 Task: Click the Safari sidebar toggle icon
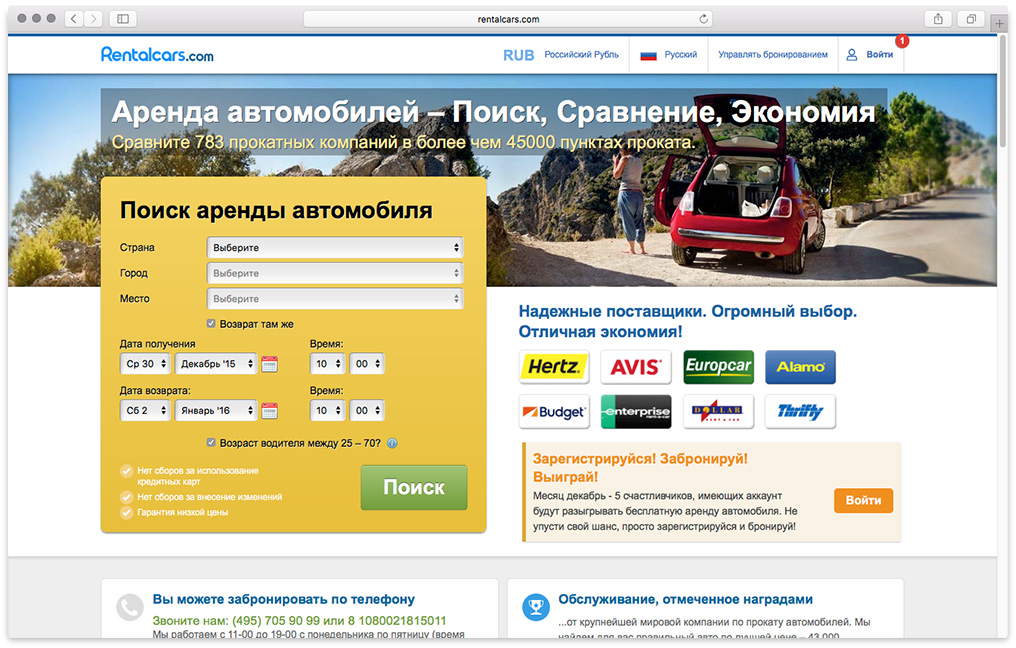(123, 19)
